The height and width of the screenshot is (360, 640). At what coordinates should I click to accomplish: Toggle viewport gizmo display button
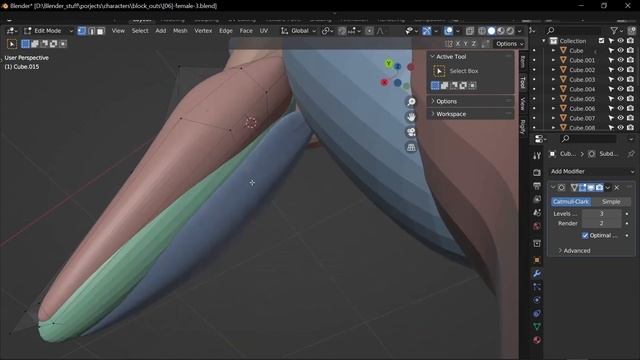pyautogui.click(x=427, y=31)
